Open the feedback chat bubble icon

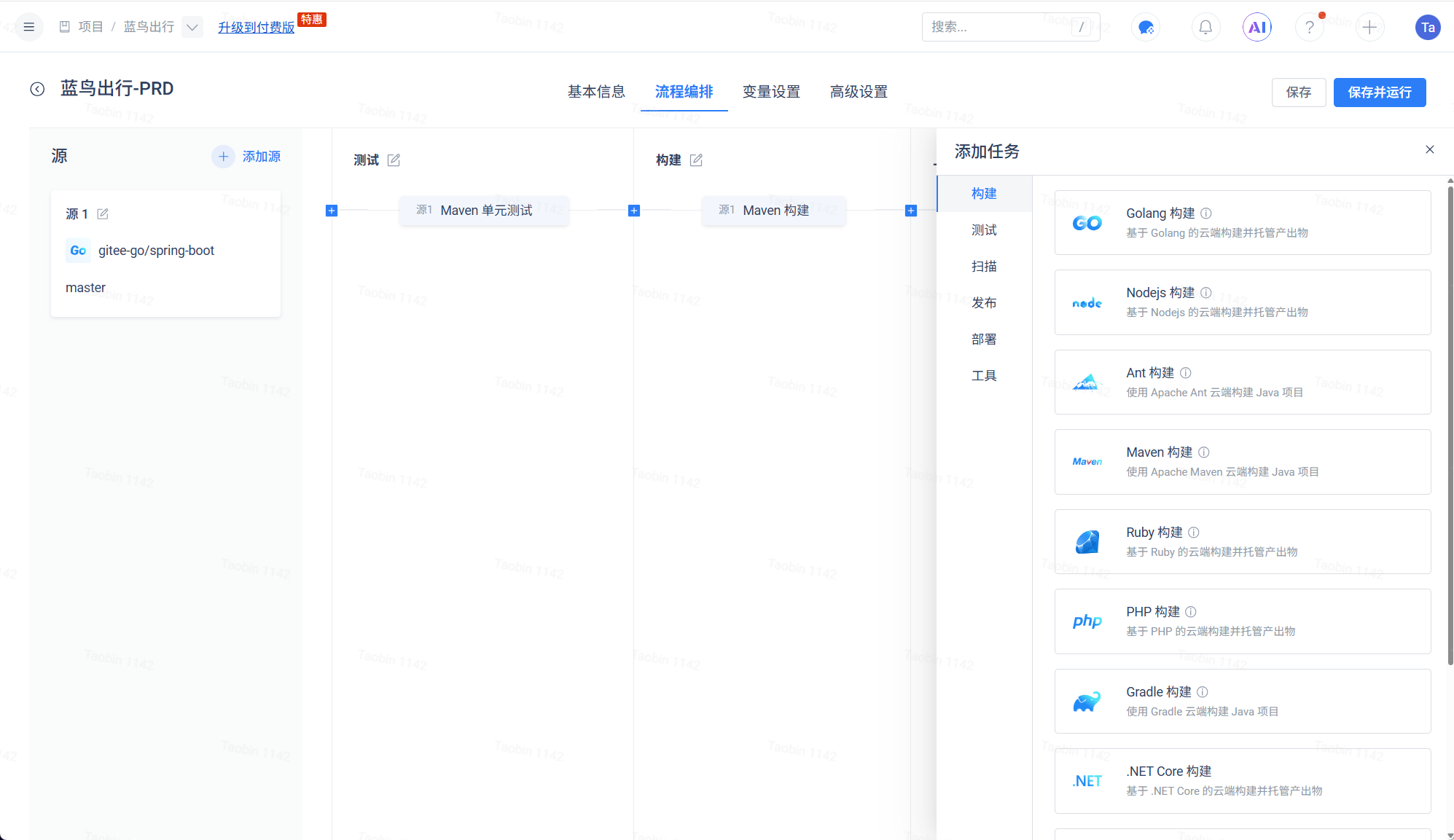(1145, 27)
